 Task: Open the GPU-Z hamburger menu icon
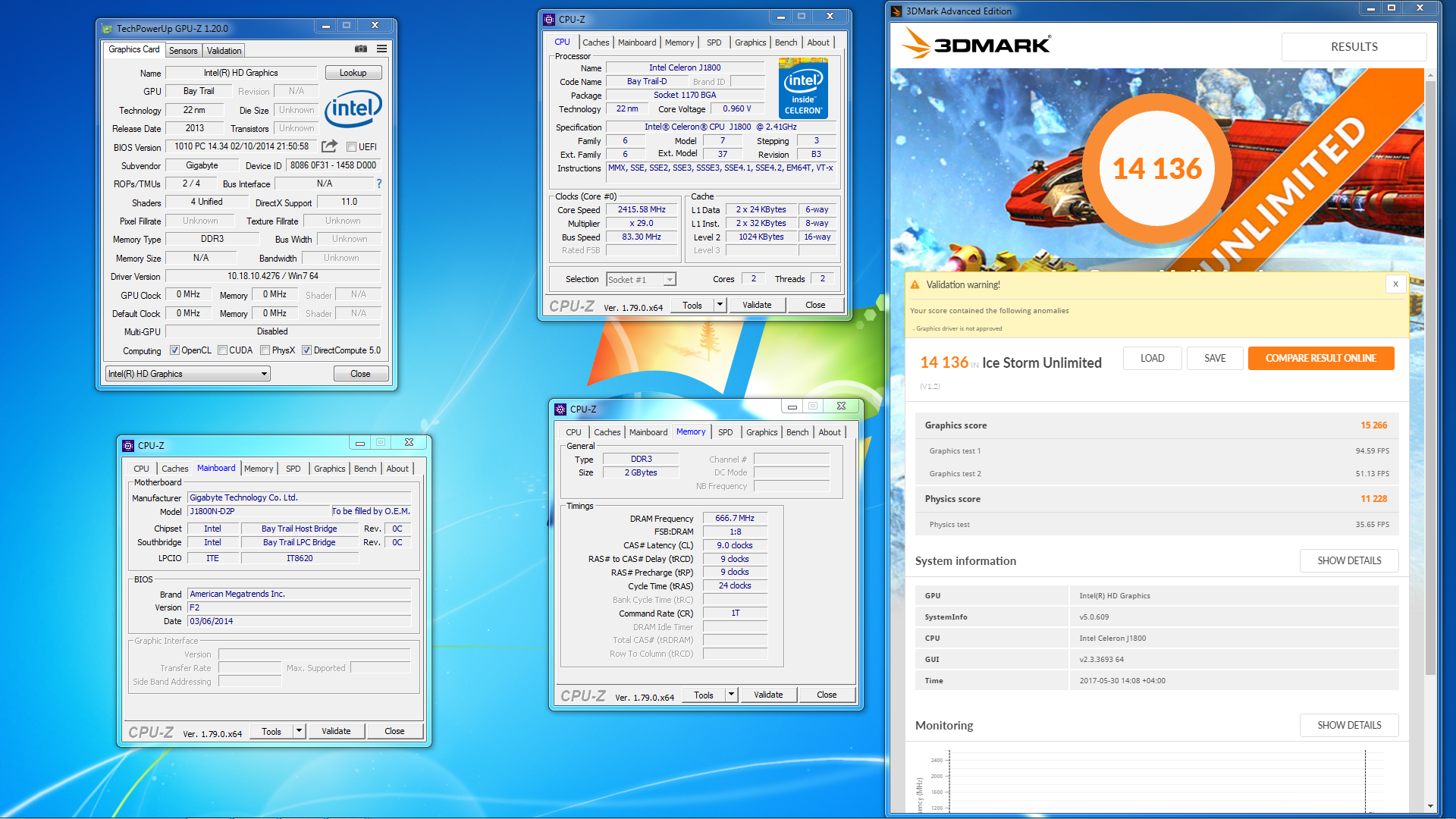382,49
